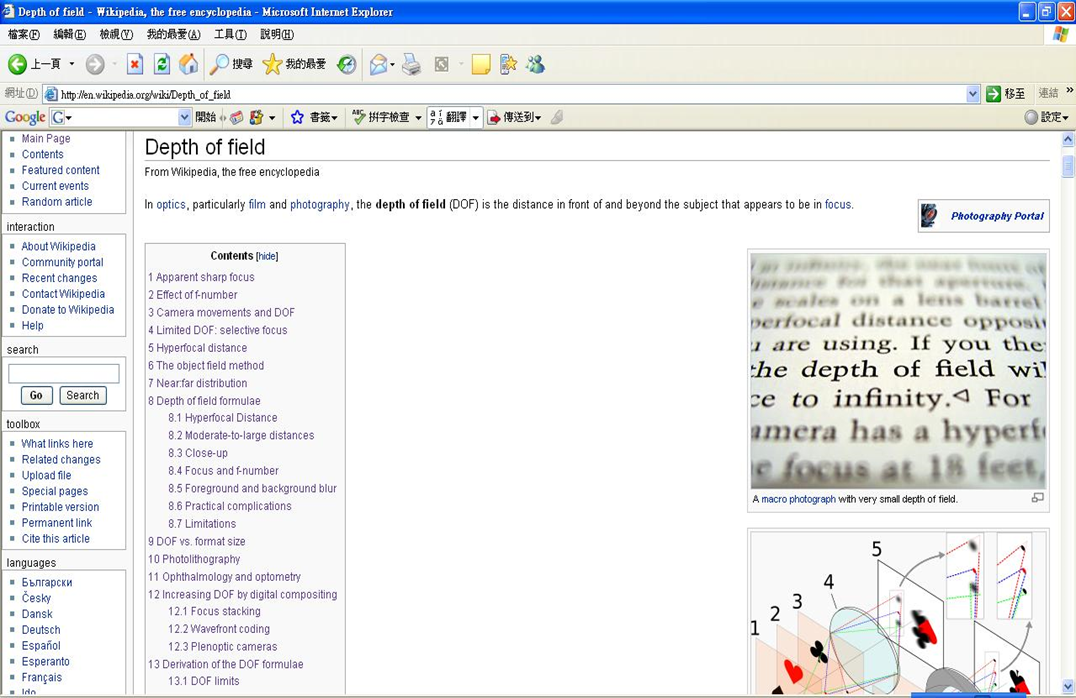Open the Deutsch language link
The height and width of the screenshot is (698, 1076).
(41, 630)
